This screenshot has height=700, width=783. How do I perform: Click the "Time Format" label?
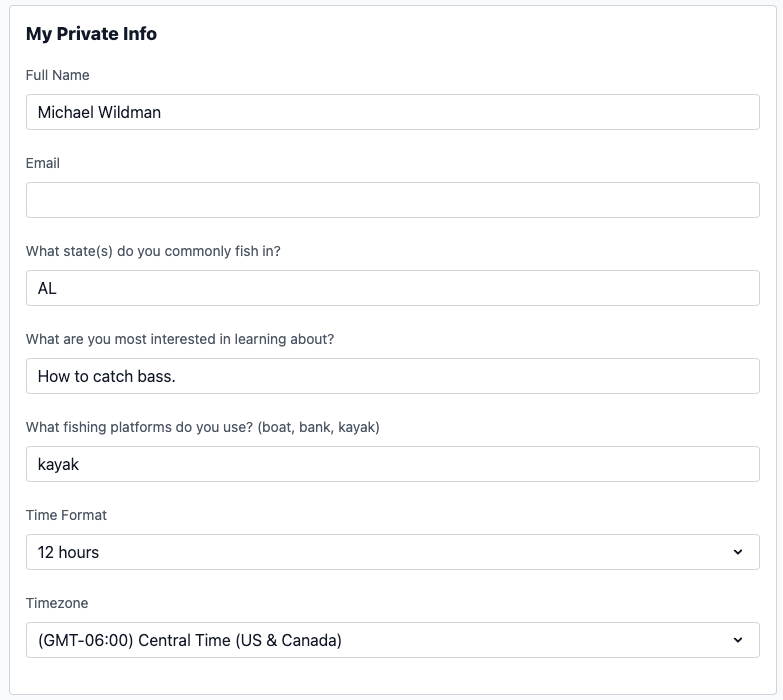click(x=66, y=515)
